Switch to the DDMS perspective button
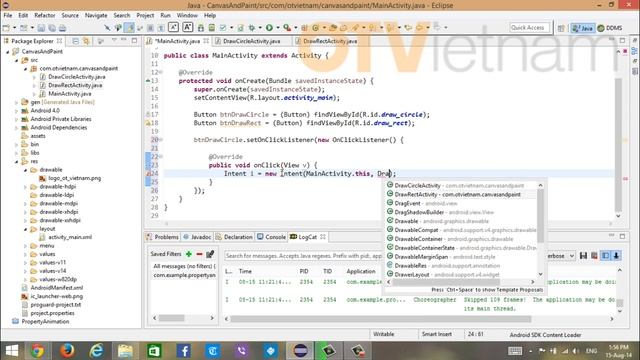640x360 pixels. (610, 28)
